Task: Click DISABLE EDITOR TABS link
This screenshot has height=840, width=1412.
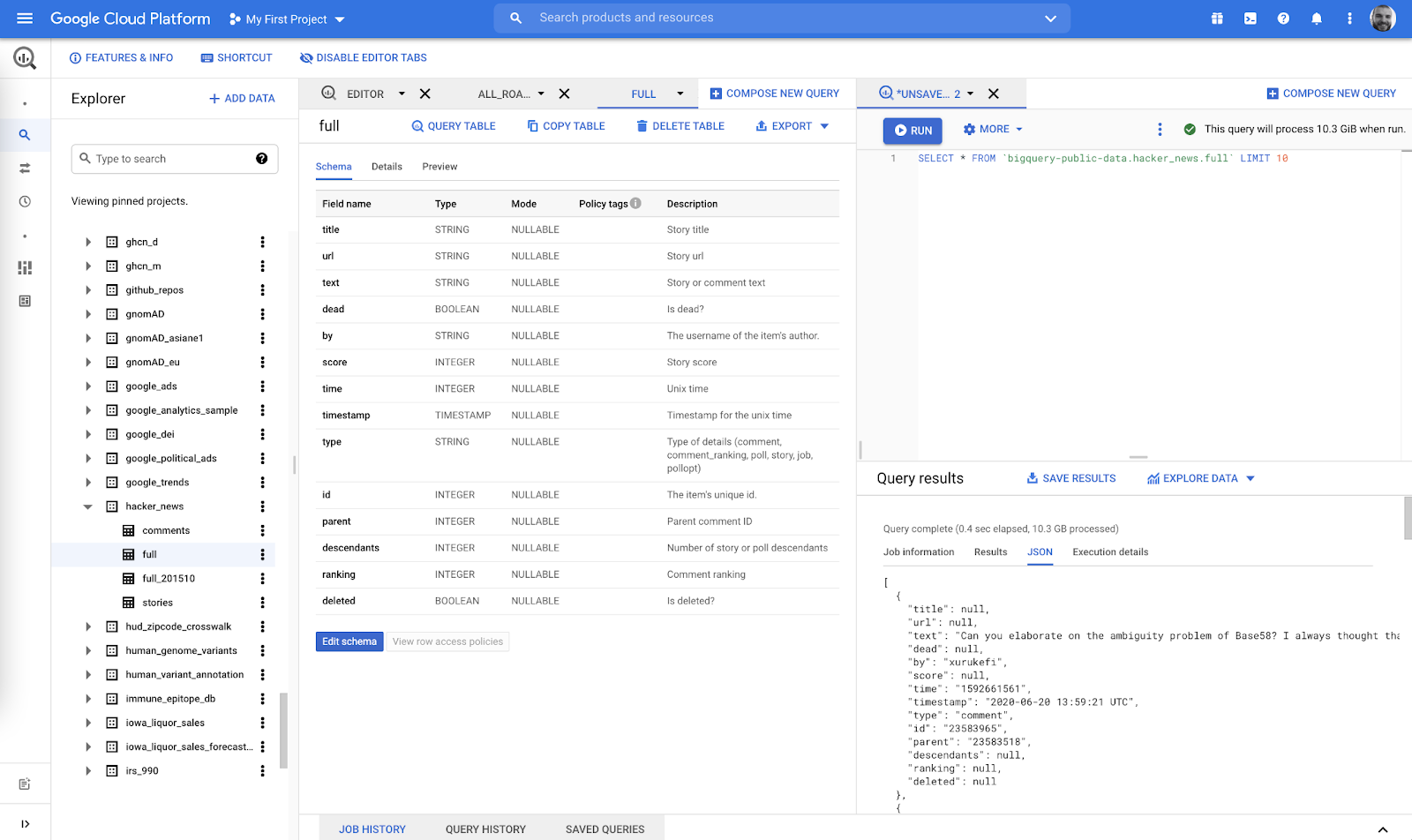Action: coord(363,58)
